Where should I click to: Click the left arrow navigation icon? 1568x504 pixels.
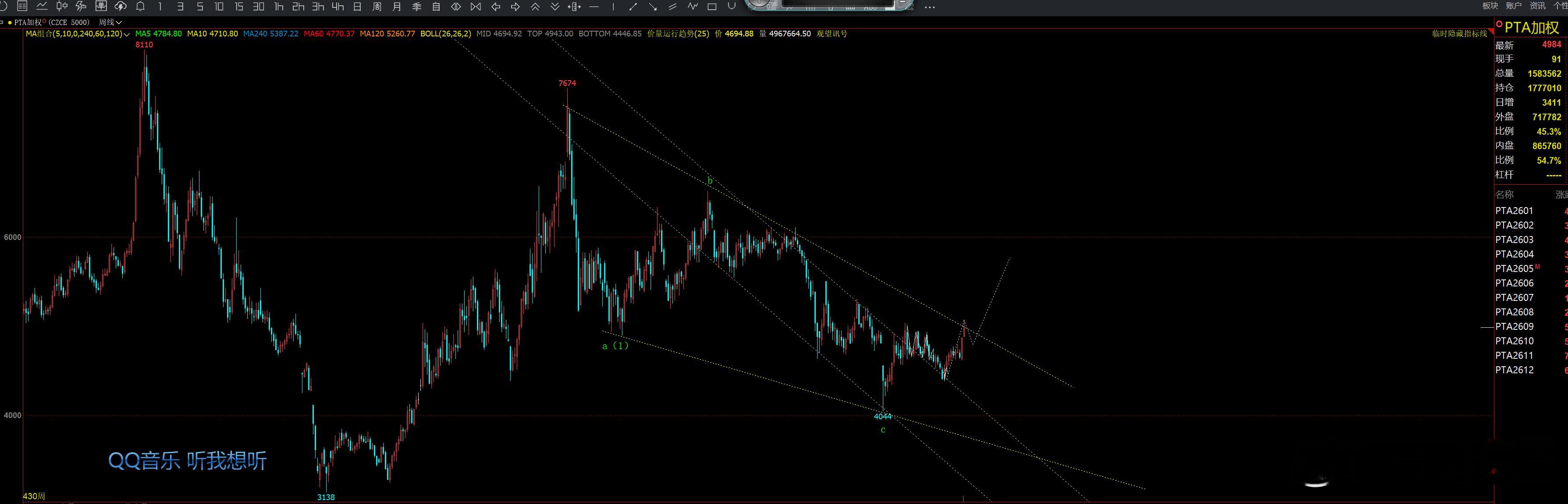495,7
